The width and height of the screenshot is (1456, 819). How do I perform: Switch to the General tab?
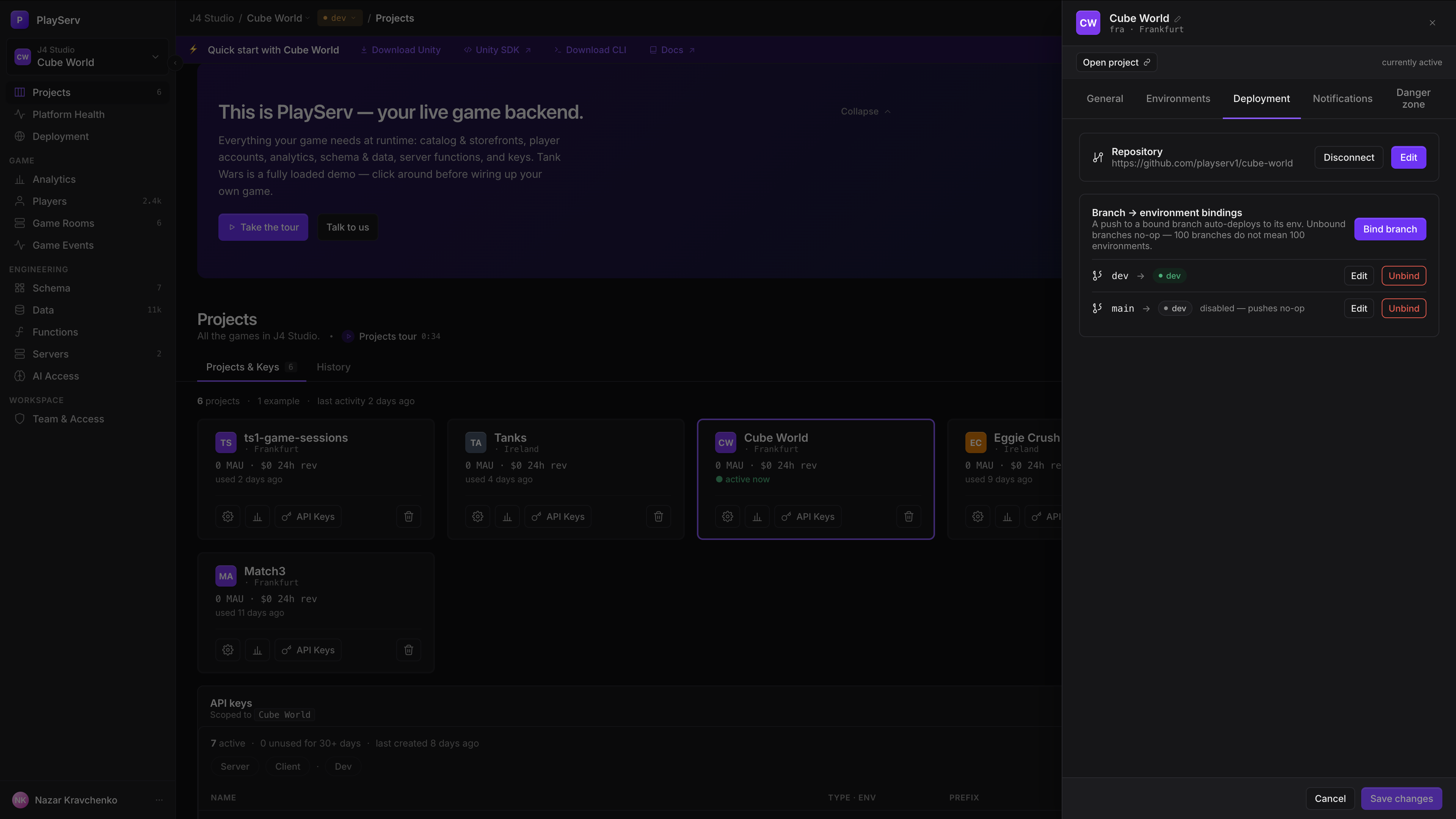click(1105, 98)
